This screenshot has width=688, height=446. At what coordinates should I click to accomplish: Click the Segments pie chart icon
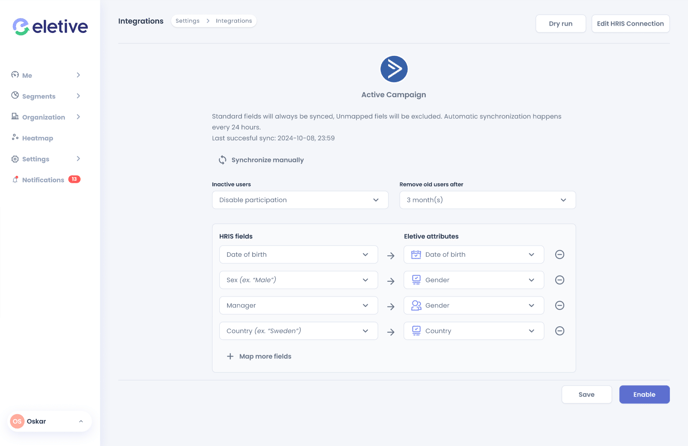point(15,95)
